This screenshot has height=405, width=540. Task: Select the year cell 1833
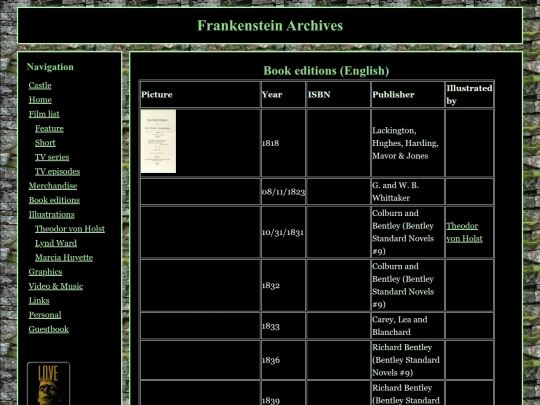tap(283, 326)
